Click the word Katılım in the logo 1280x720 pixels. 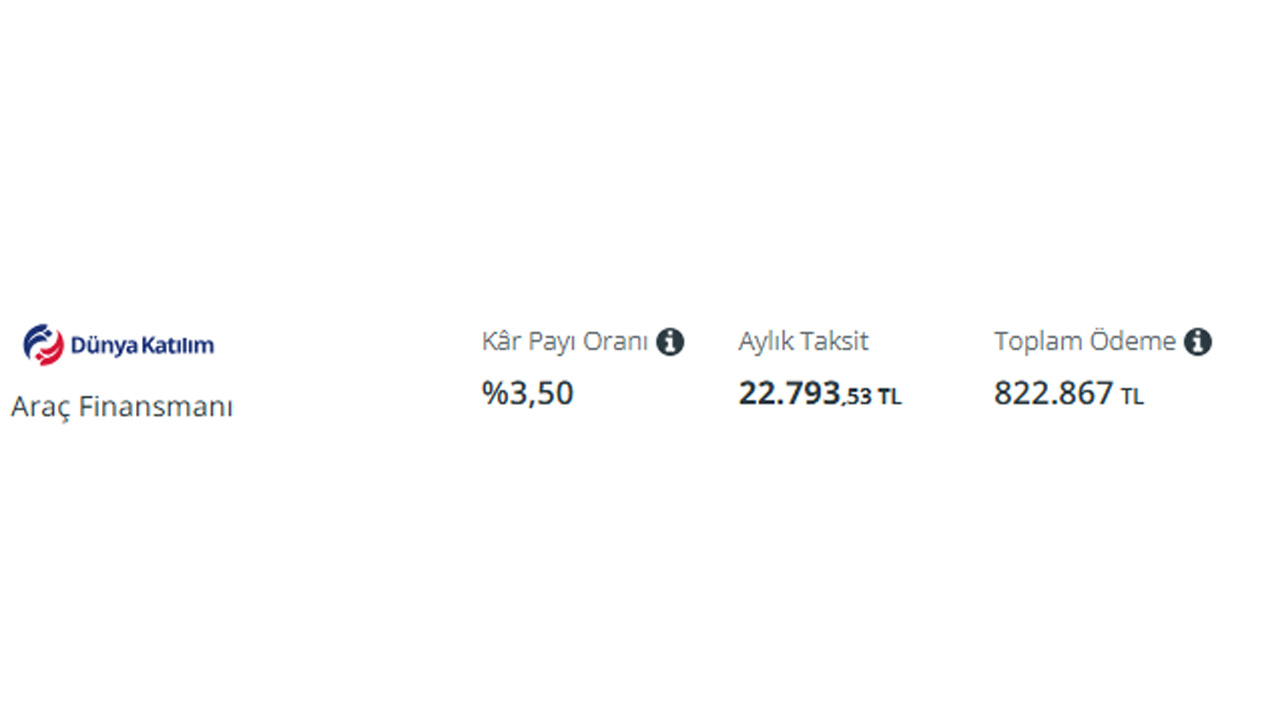click(x=178, y=346)
